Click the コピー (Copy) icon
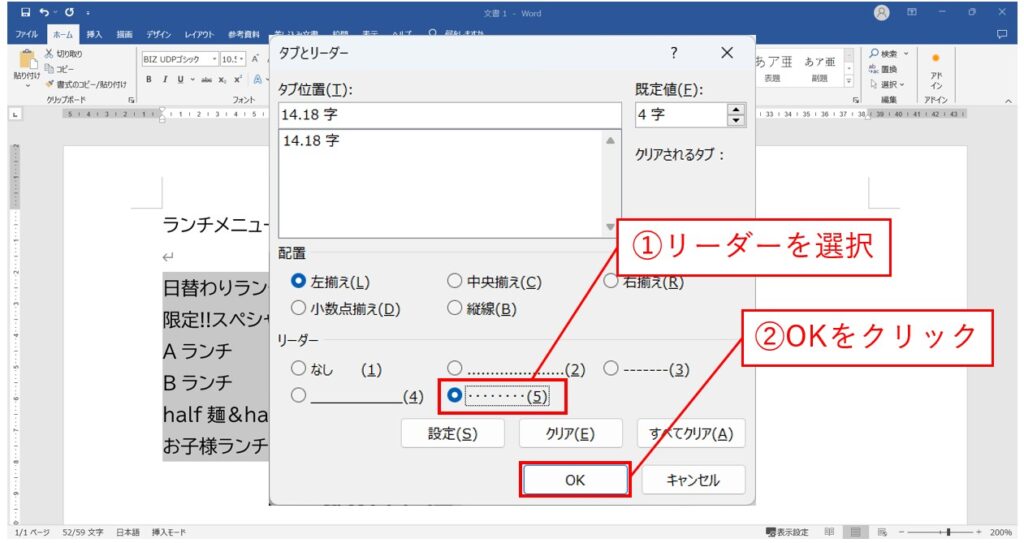Image resolution: width=1024 pixels, height=543 pixels. tap(49, 69)
